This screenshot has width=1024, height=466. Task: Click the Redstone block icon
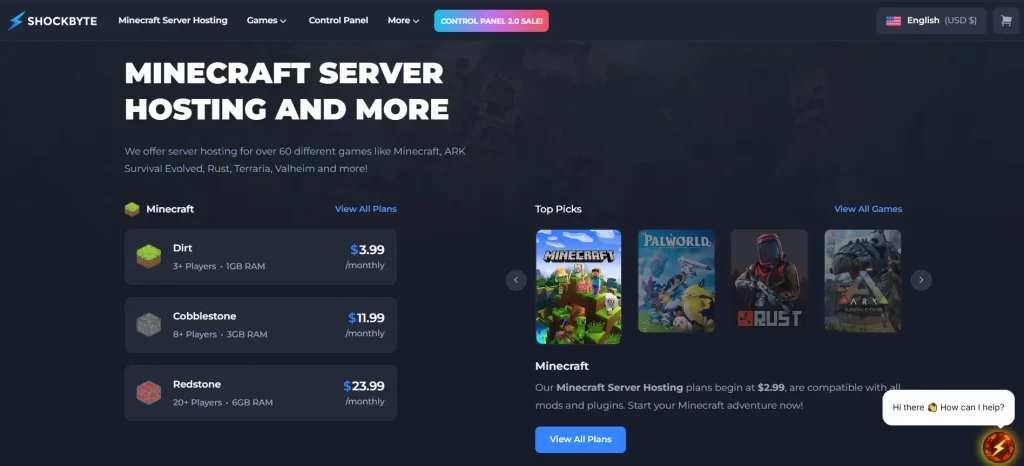coord(148,393)
